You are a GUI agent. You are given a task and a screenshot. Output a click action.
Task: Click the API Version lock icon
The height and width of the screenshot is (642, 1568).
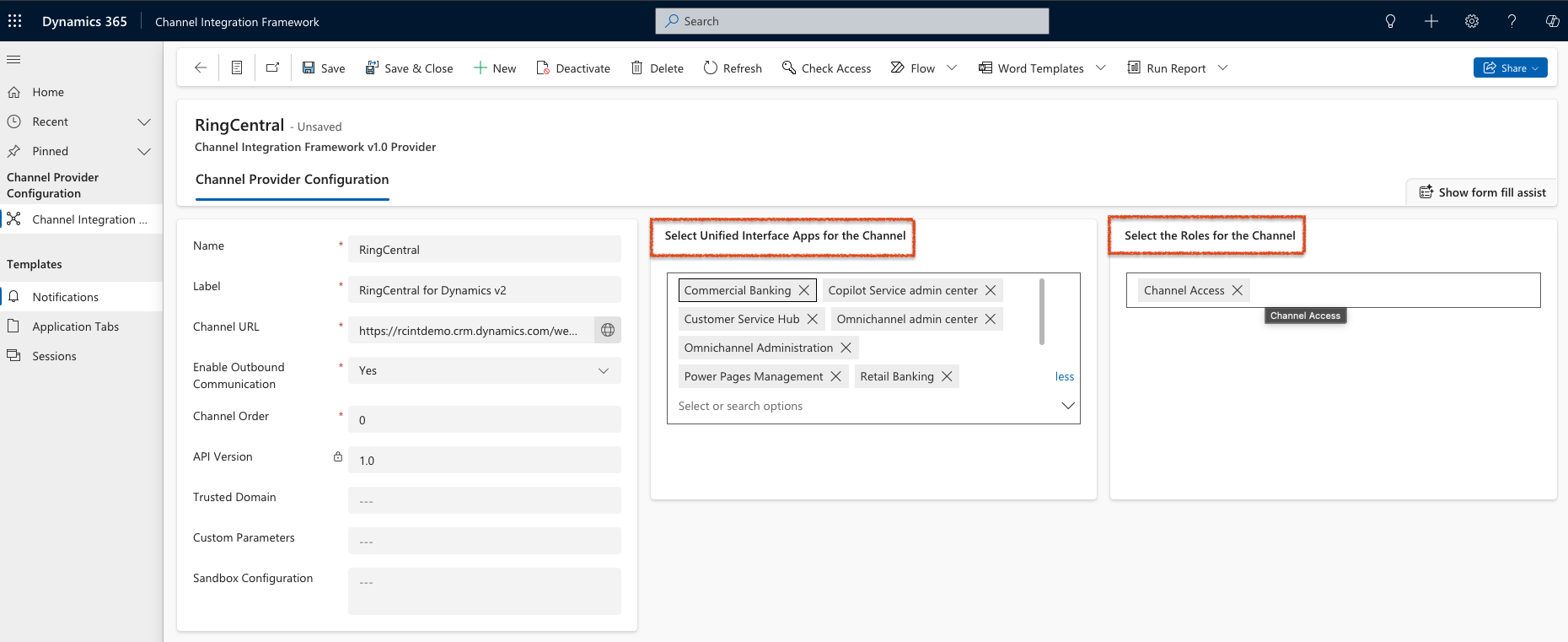[338, 456]
